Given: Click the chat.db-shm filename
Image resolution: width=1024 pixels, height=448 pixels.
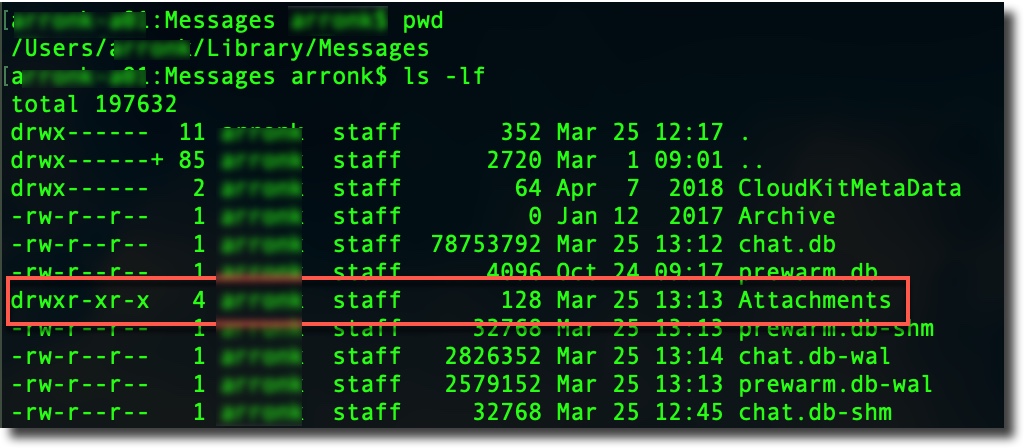Looking at the screenshot, I should 814,413.
